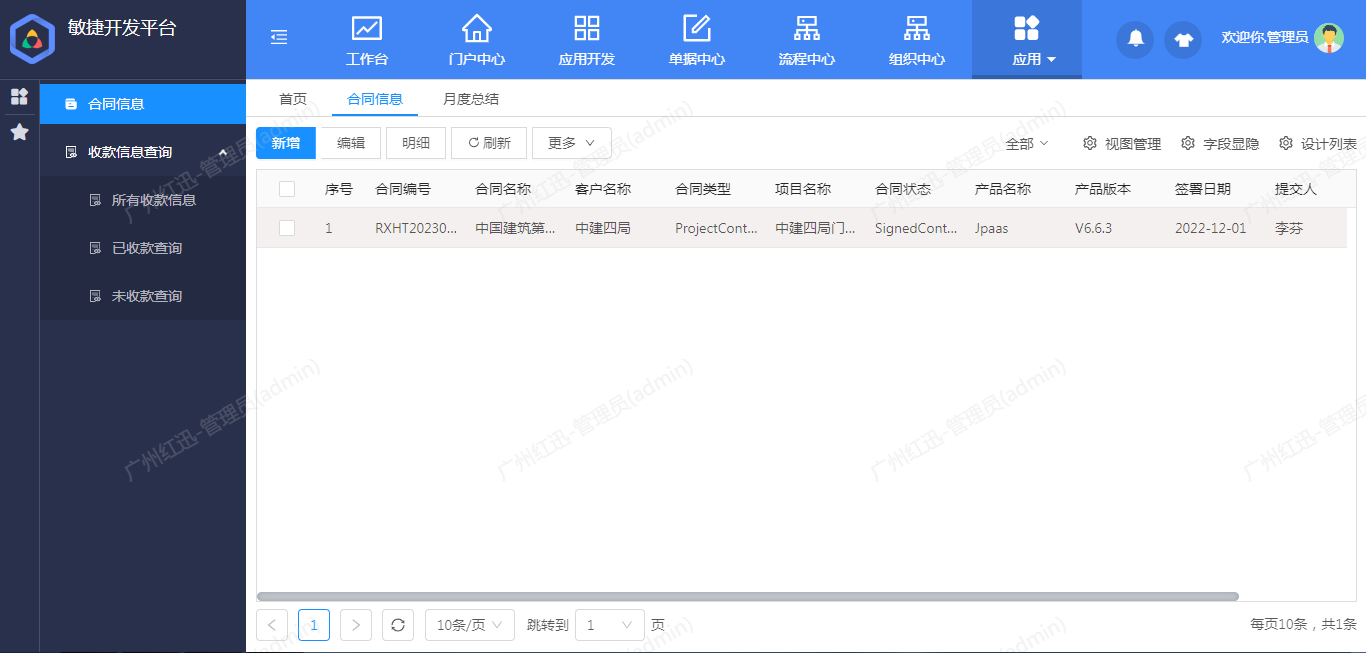Open 字段显隐 link

[1231, 144]
